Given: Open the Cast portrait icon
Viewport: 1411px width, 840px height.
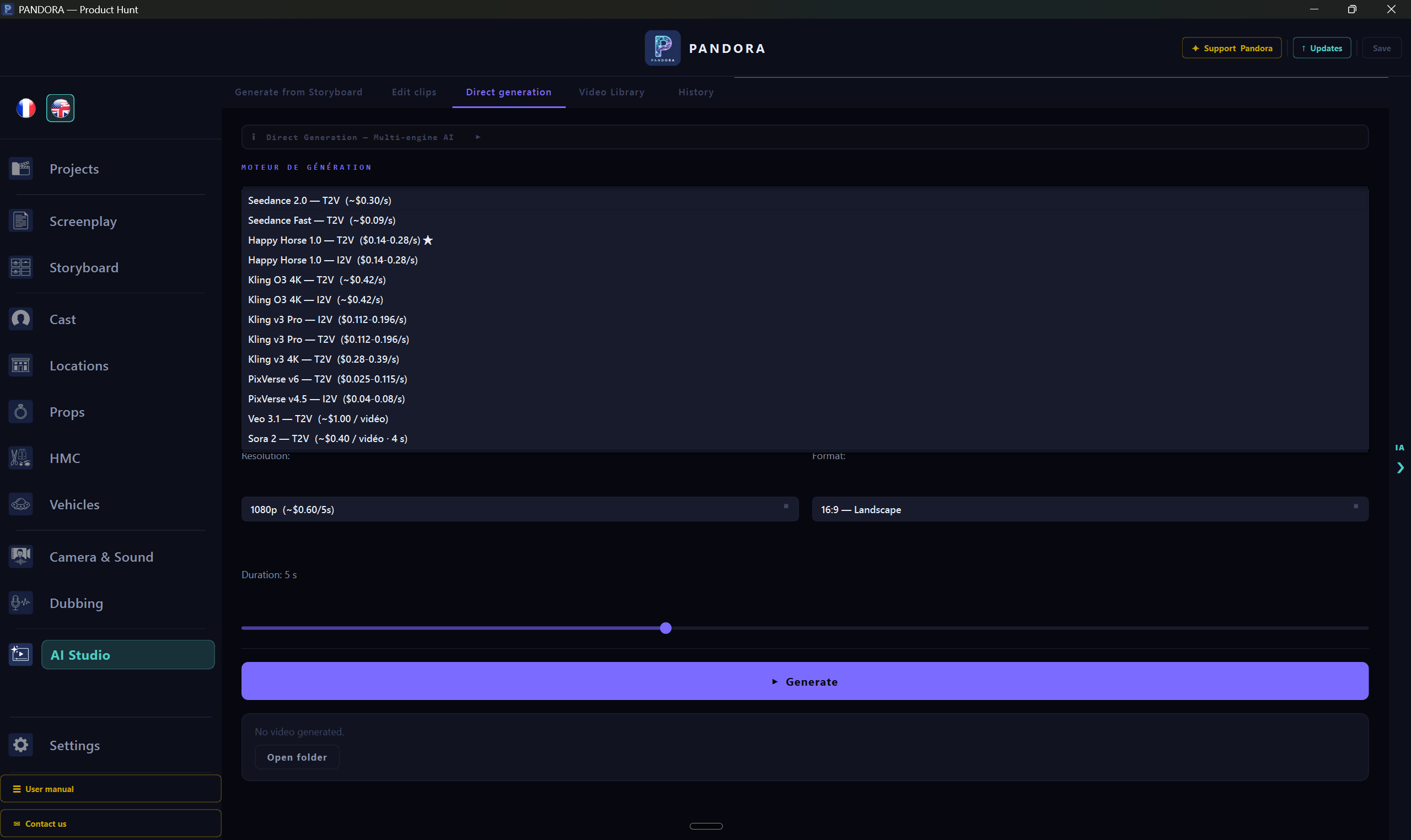Looking at the screenshot, I should click(21, 319).
